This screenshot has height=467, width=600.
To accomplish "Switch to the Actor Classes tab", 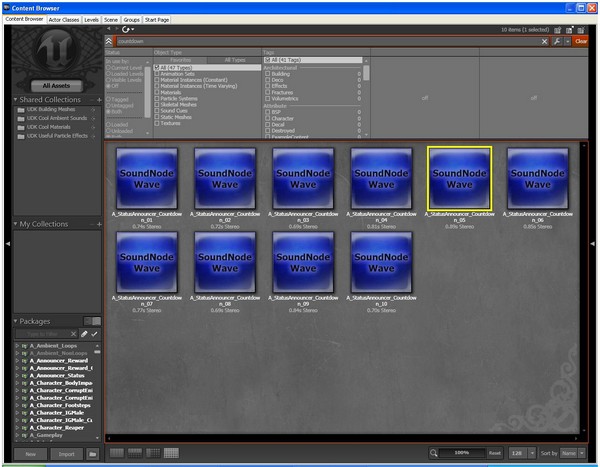I will point(64,20).
